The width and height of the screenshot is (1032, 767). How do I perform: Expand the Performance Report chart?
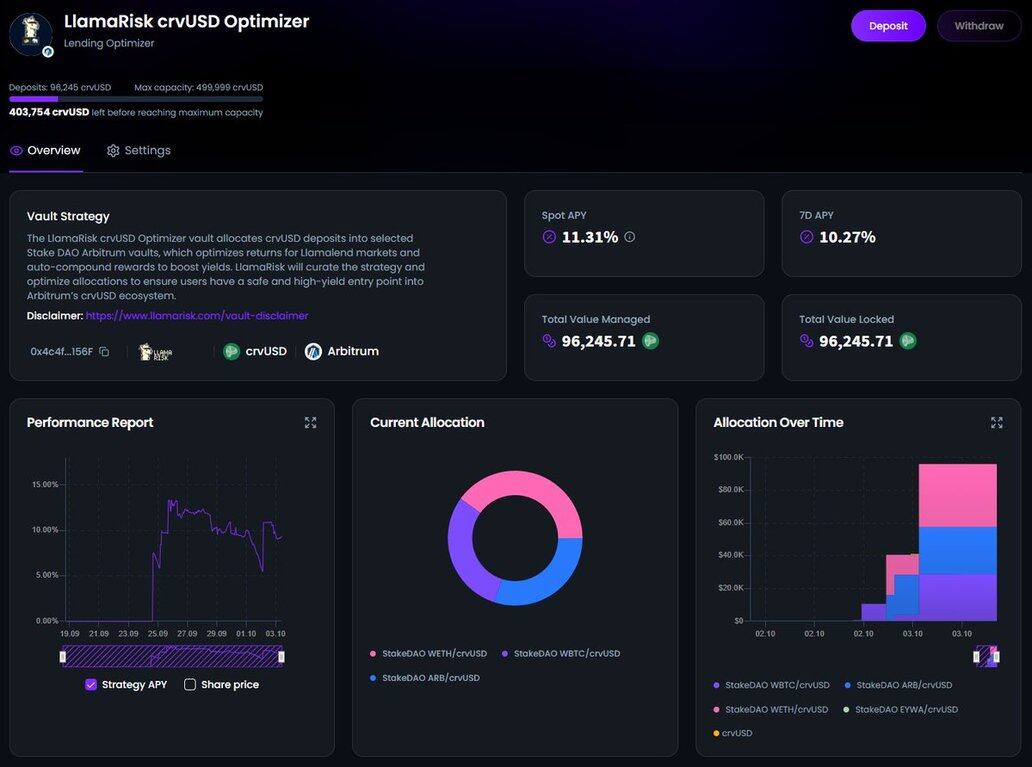pyautogui.click(x=310, y=423)
